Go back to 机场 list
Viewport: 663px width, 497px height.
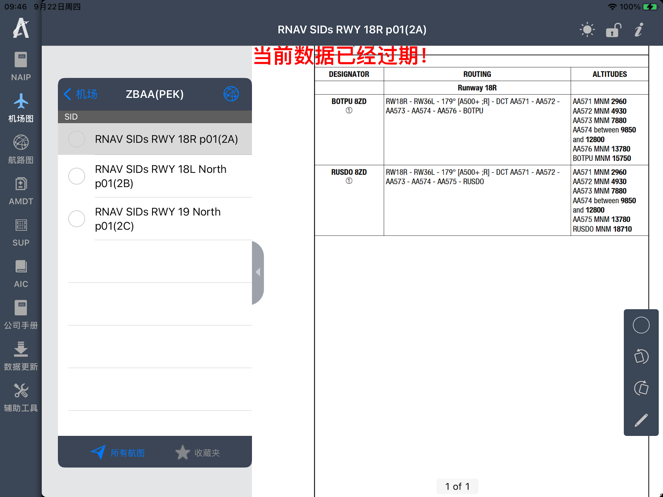click(x=81, y=95)
